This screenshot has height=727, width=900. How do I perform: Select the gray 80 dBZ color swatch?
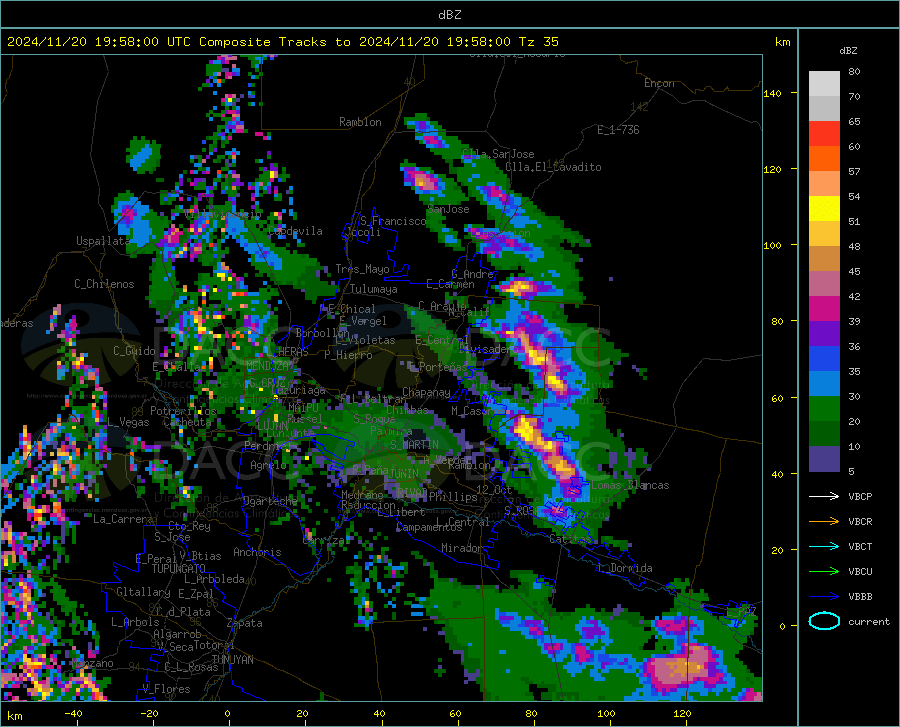[824, 84]
